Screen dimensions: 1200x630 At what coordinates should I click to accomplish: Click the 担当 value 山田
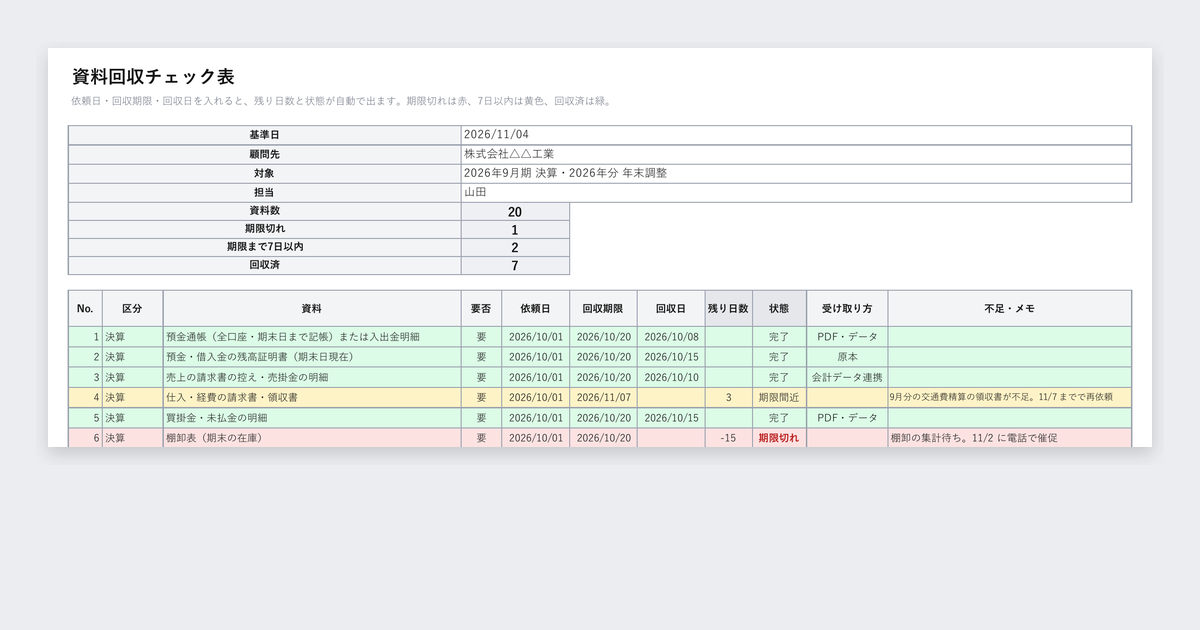(797, 193)
